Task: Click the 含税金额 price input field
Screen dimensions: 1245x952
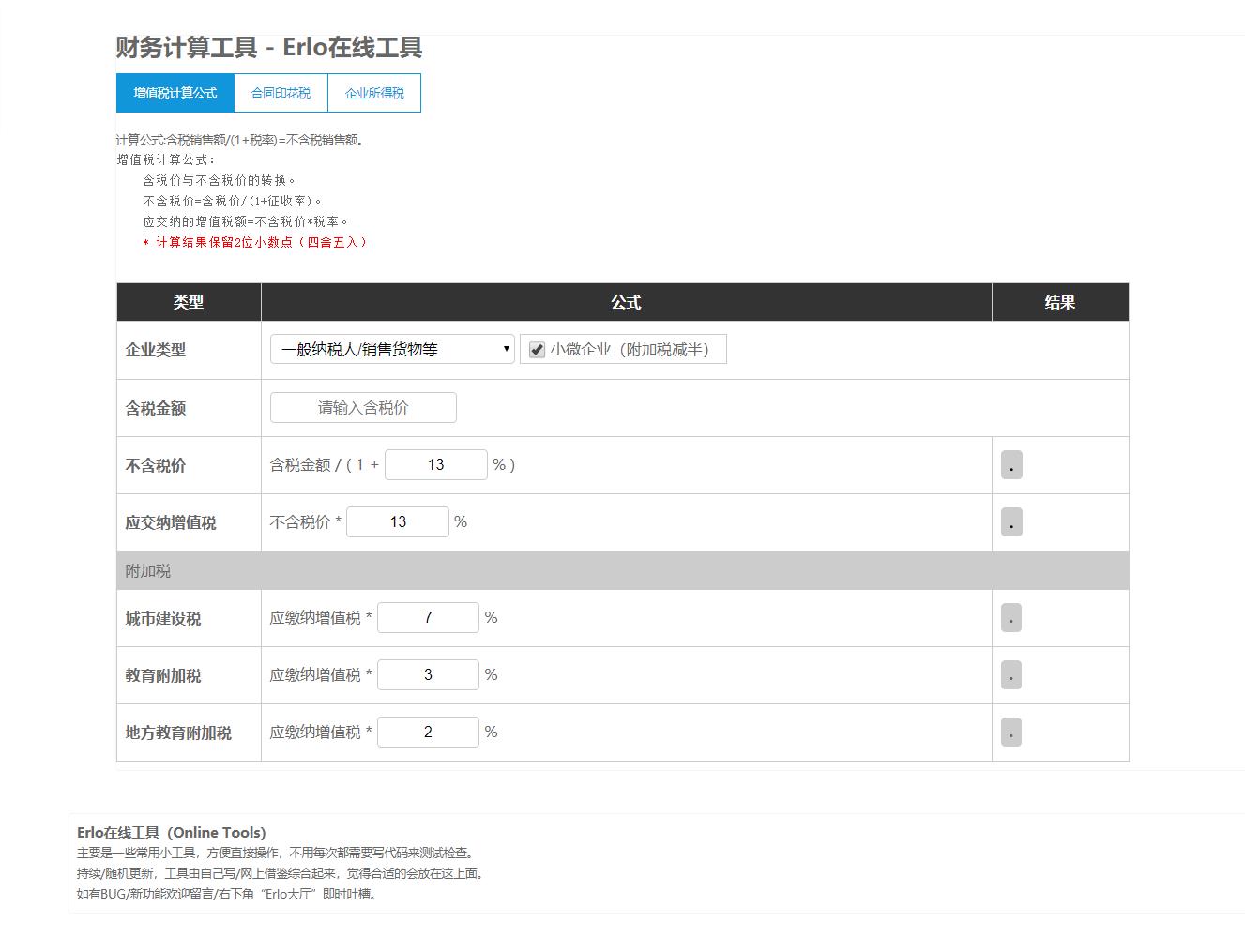Action: click(x=363, y=408)
